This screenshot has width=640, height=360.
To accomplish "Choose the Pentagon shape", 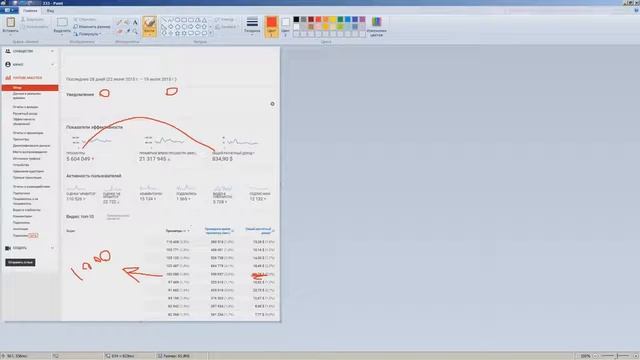I will 177,27.
